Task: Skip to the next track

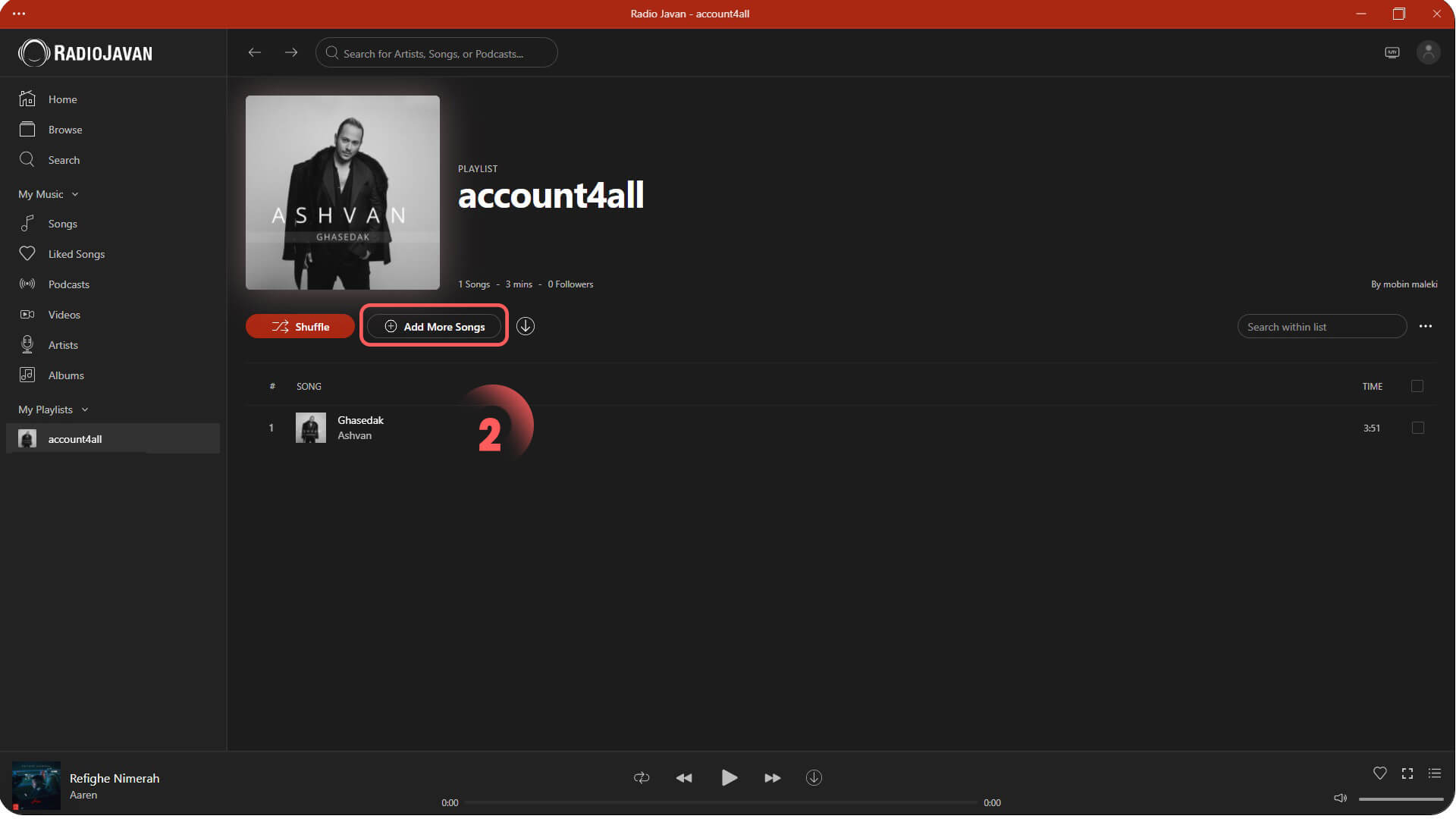Action: point(772,778)
